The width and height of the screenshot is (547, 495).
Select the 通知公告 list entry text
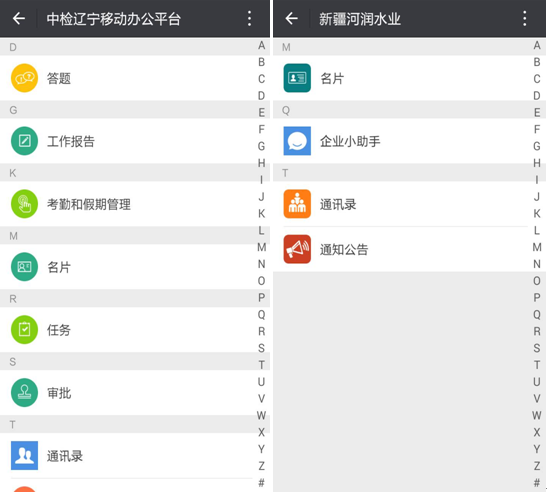coord(344,250)
